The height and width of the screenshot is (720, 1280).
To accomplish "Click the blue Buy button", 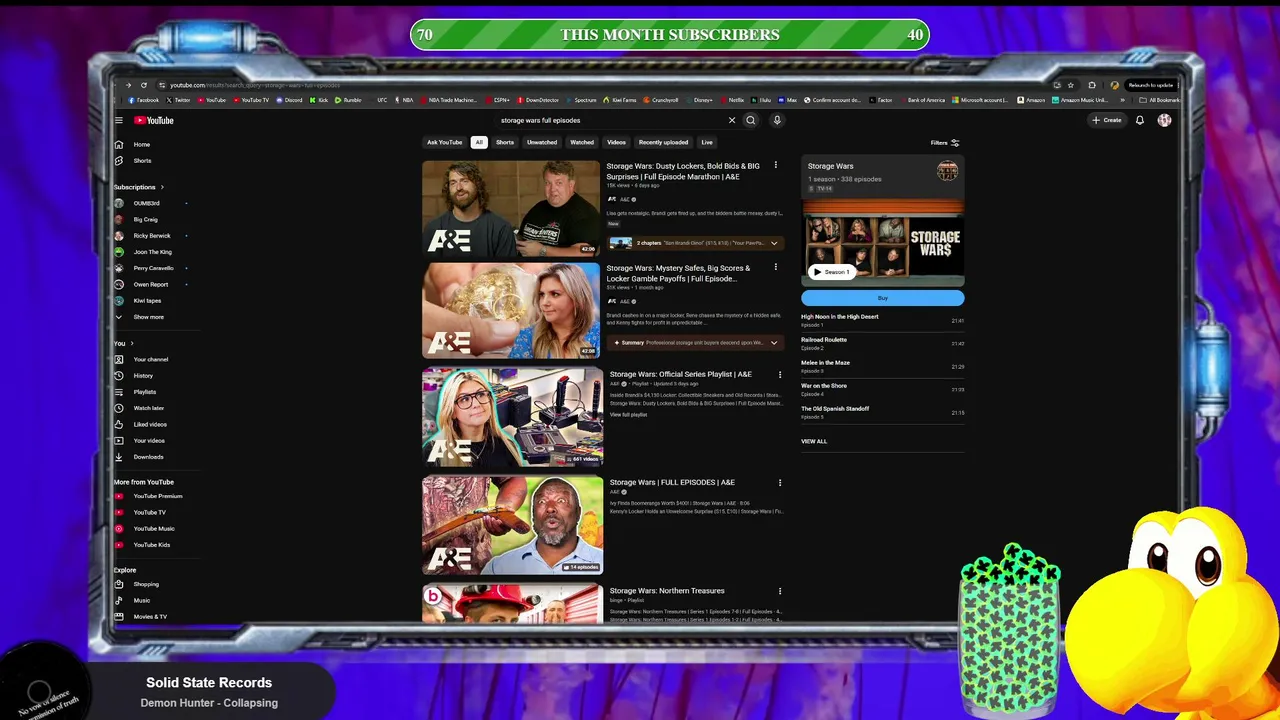I will pyautogui.click(x=883, y=298).
